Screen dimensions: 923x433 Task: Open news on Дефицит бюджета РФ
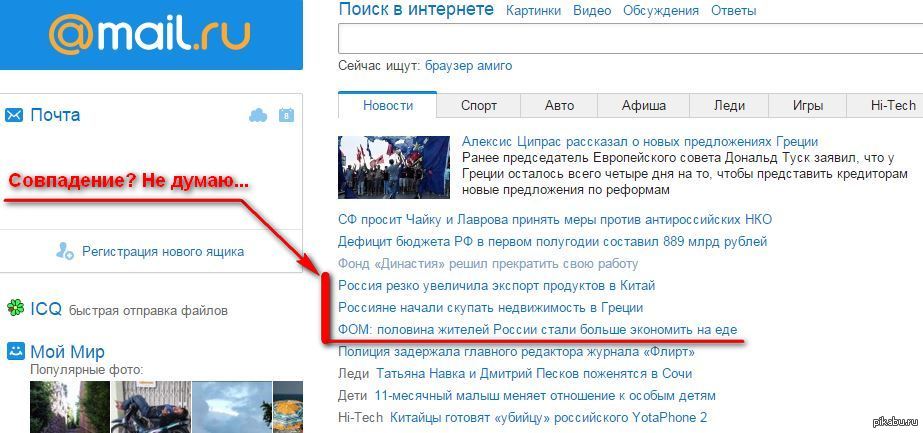point(552,241)
